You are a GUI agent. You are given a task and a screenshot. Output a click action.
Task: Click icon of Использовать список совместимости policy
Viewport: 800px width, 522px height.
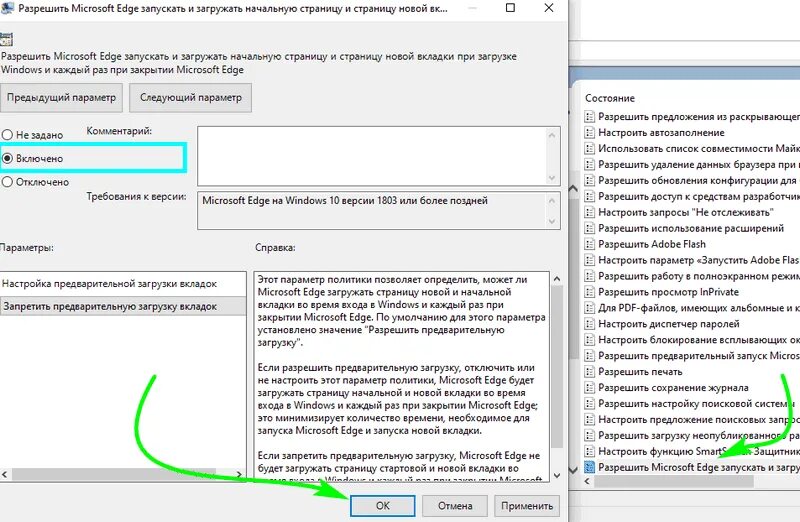[x=589, y=148]
